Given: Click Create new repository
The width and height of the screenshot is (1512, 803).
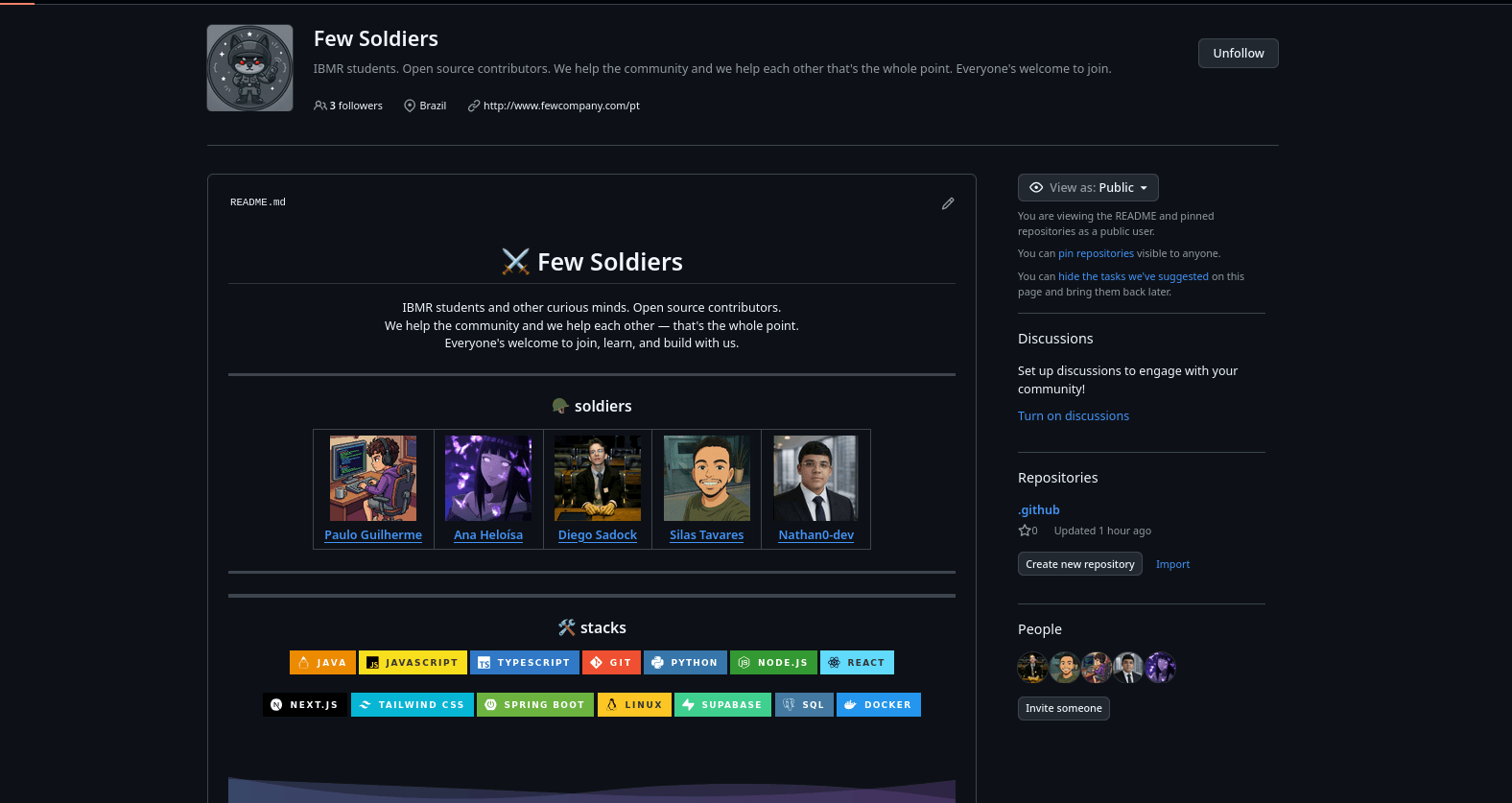Looking at the screenshot, I should 1079,563.
